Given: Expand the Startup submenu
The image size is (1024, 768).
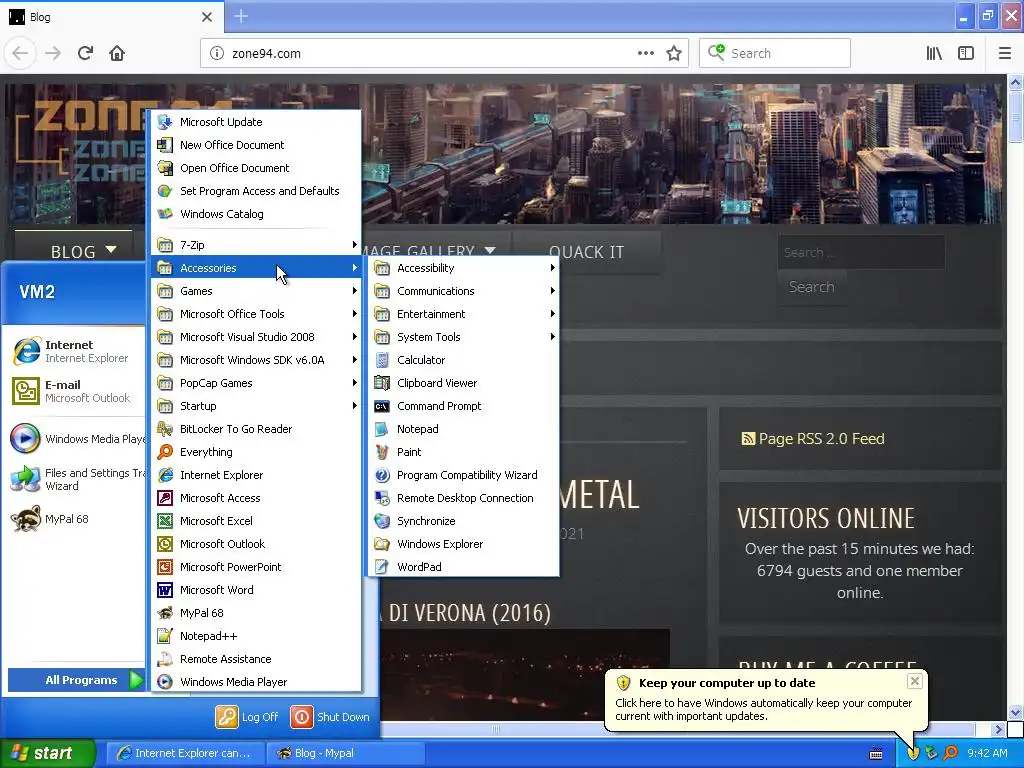Looking at the screenshot, I should [x=256, y=406].
